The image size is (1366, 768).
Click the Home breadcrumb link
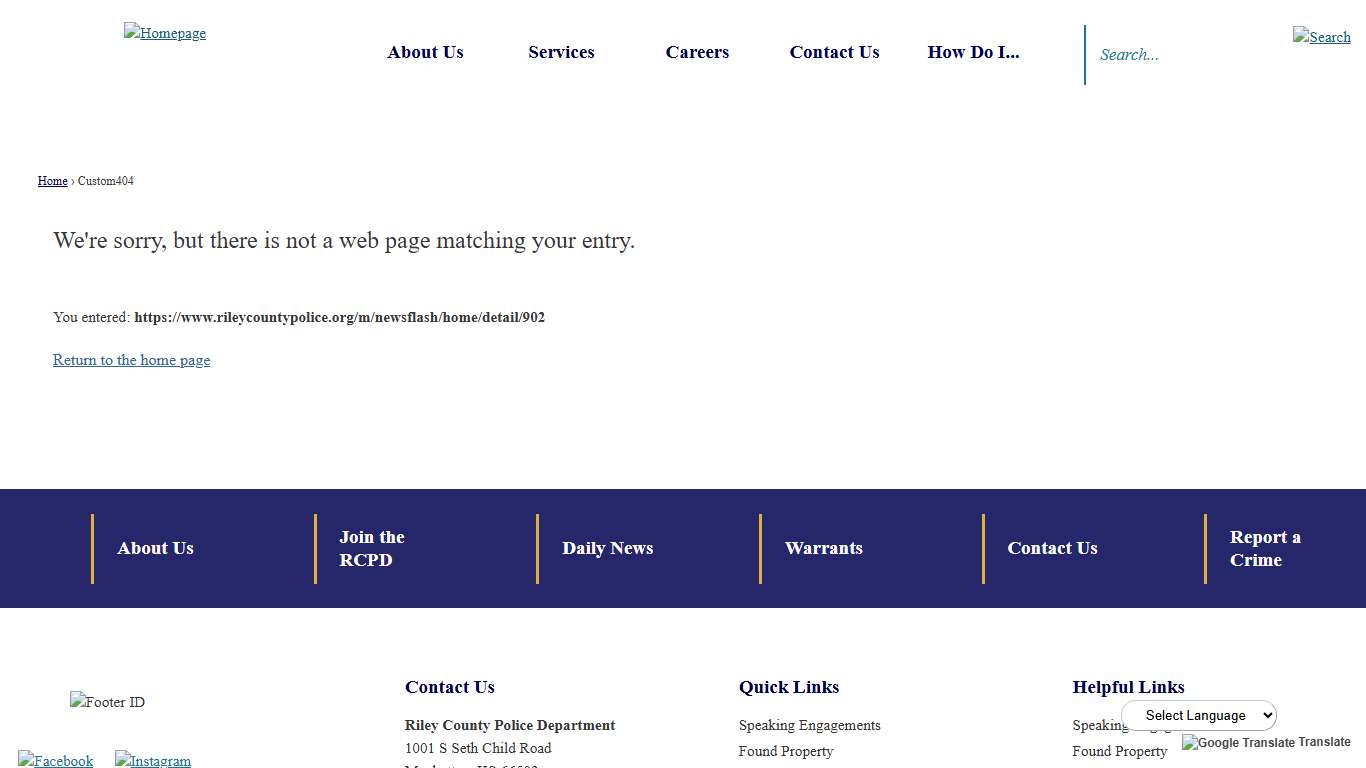click(x=52, y=180)
